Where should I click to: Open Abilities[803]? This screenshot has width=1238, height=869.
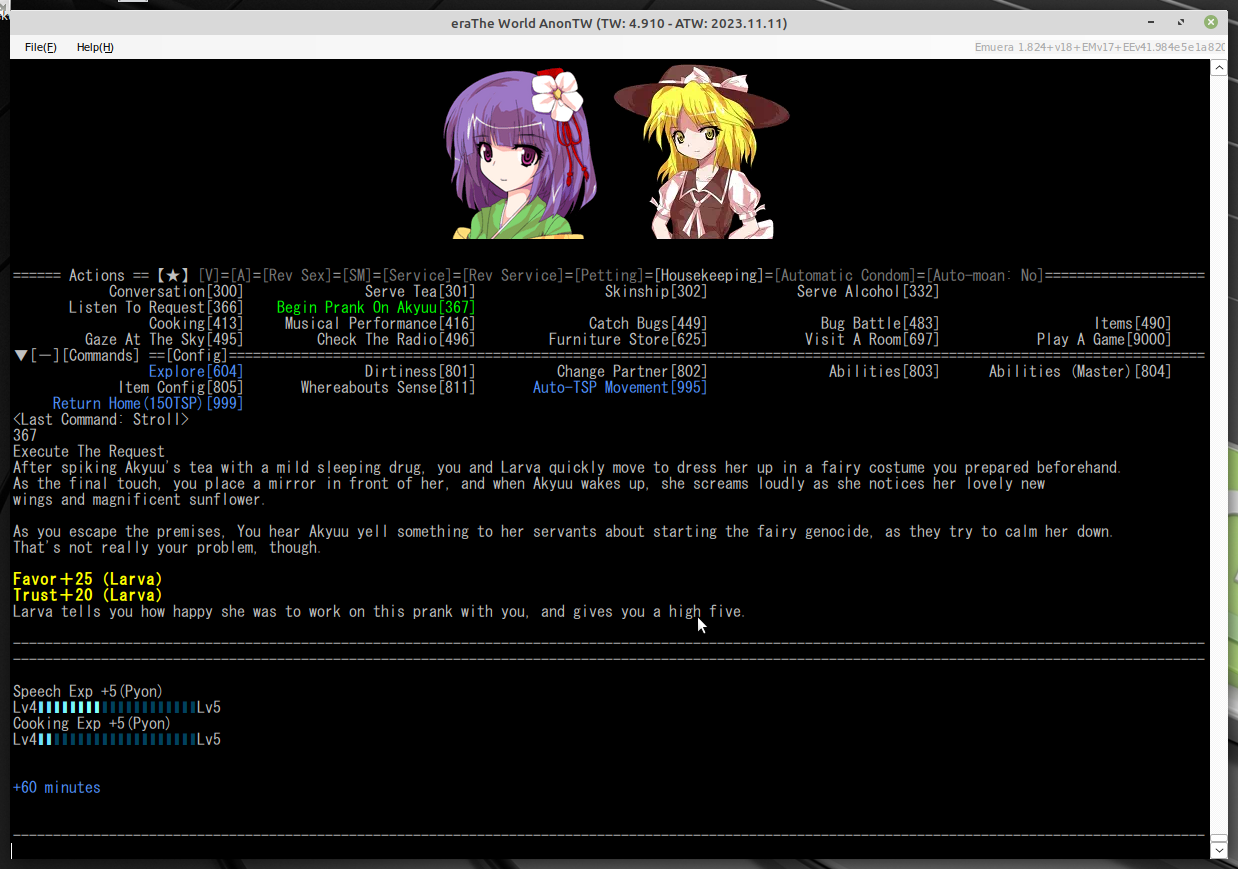[x=884, y=372]
